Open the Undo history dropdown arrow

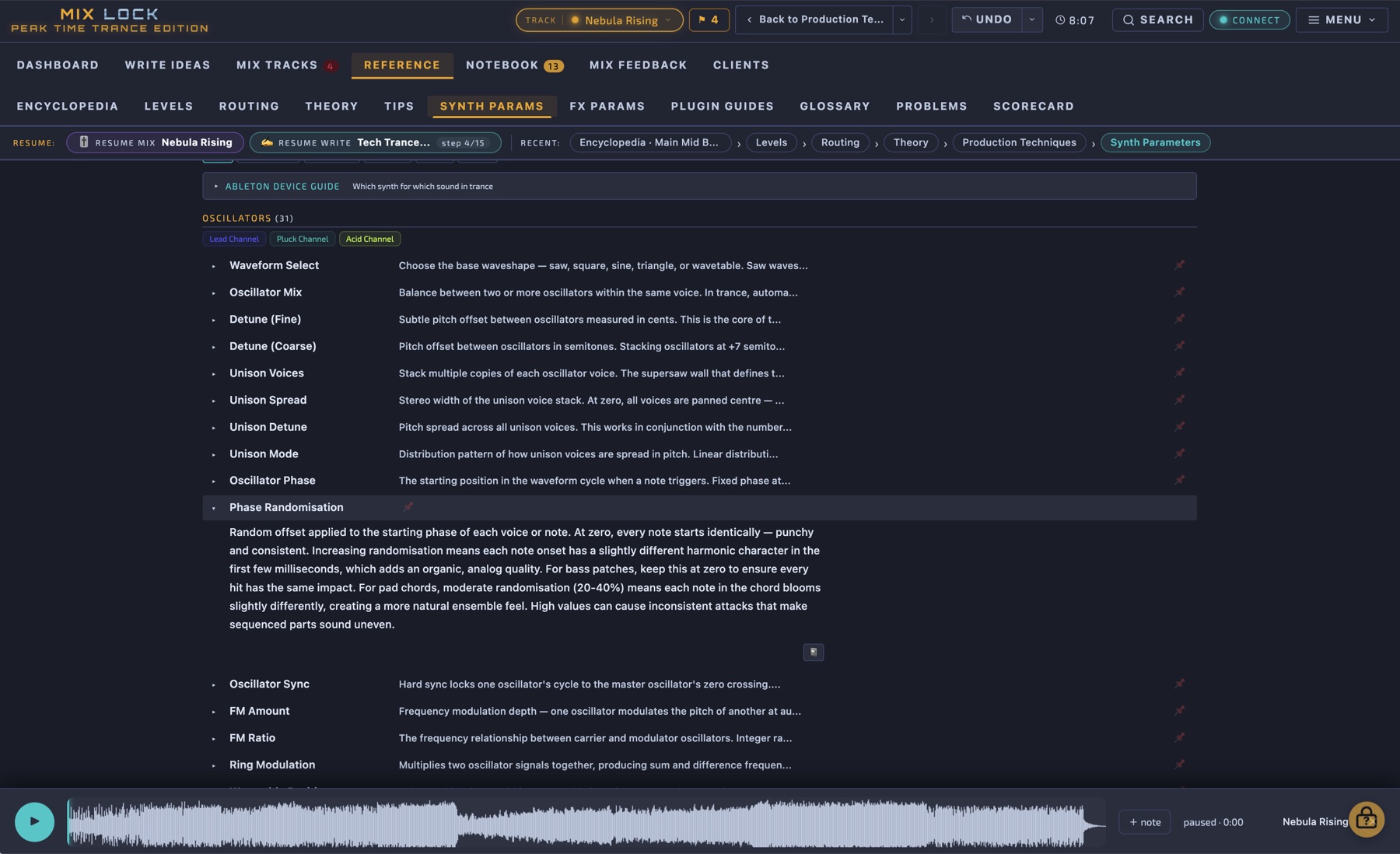tap(1032, 19)
